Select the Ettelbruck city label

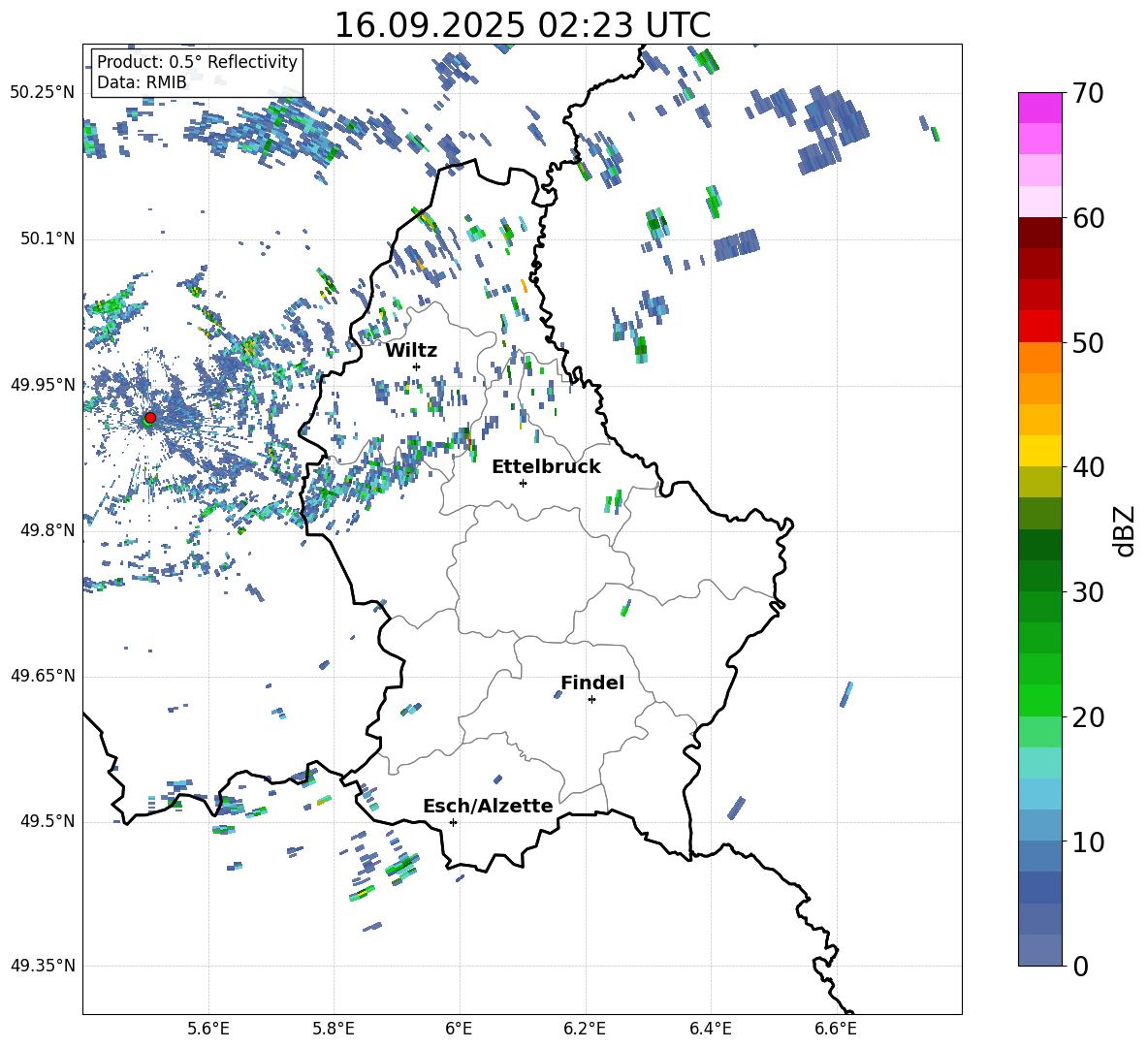(546, 467)
